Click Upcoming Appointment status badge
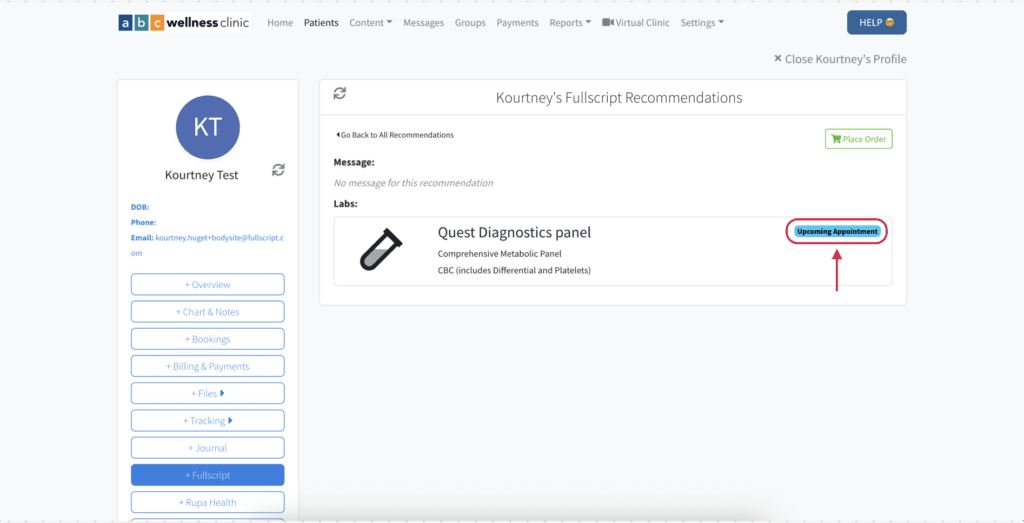Viewport: 1024px width, 523px height. coord(837,231)
